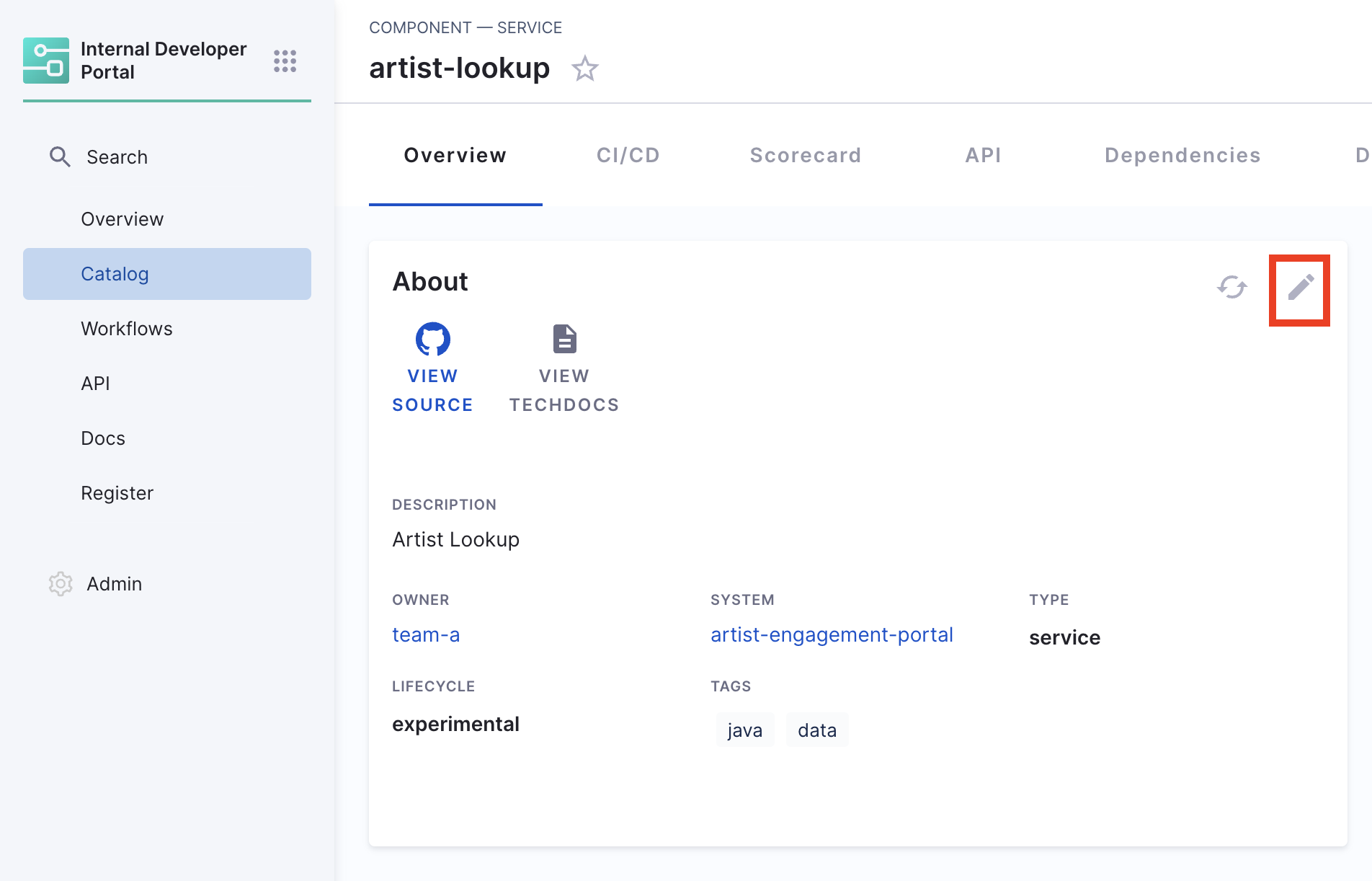
Task: Open Admin settings via the gear icon
Action: pyautogui.click(x=61, y=584)
